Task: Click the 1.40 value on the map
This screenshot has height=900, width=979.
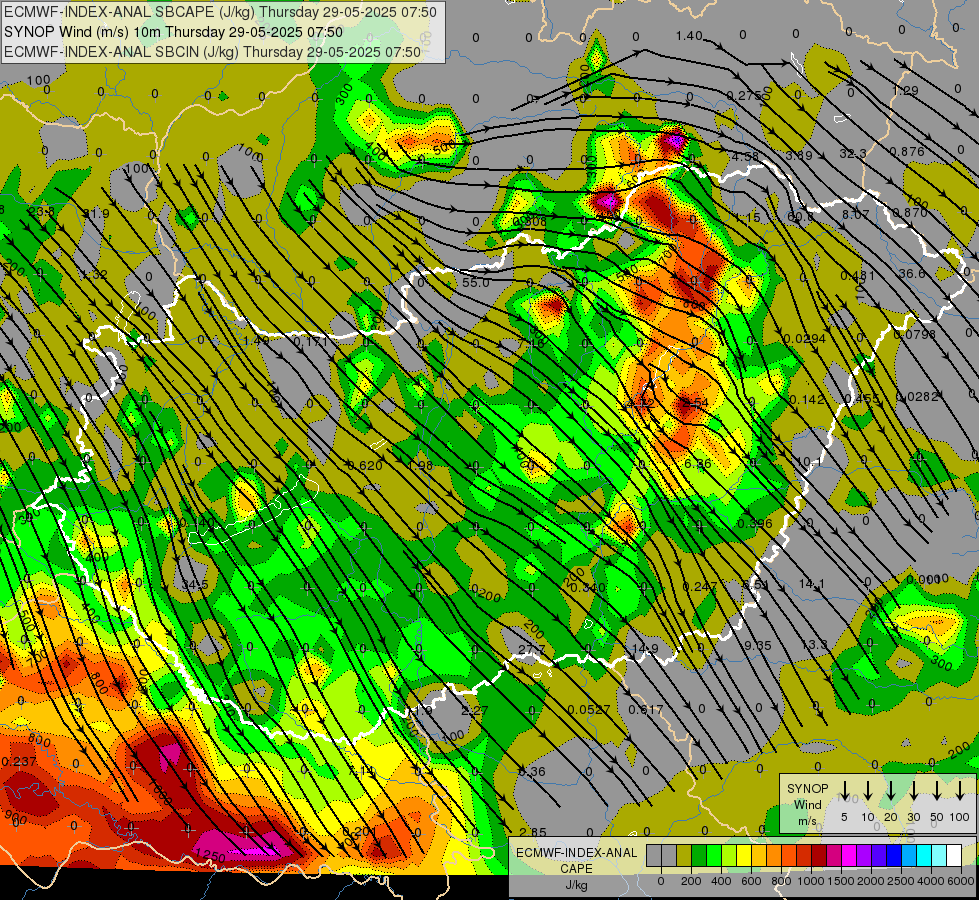Action: pyautogui.click(x=689, y=36)
